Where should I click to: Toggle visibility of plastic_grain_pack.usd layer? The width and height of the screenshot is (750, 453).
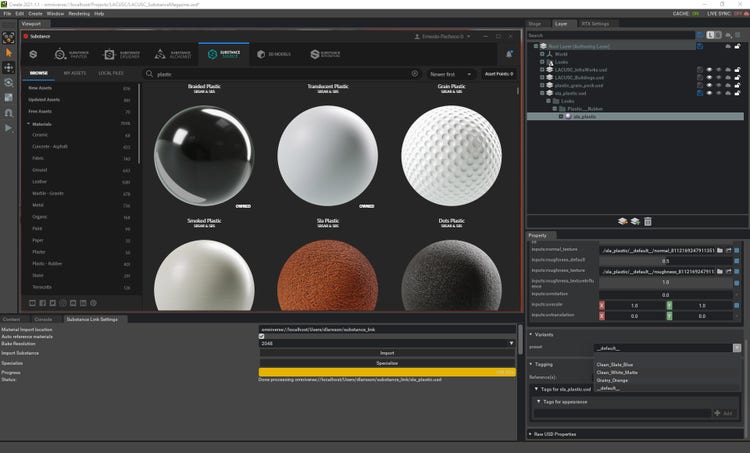click(x=709, y=86)
